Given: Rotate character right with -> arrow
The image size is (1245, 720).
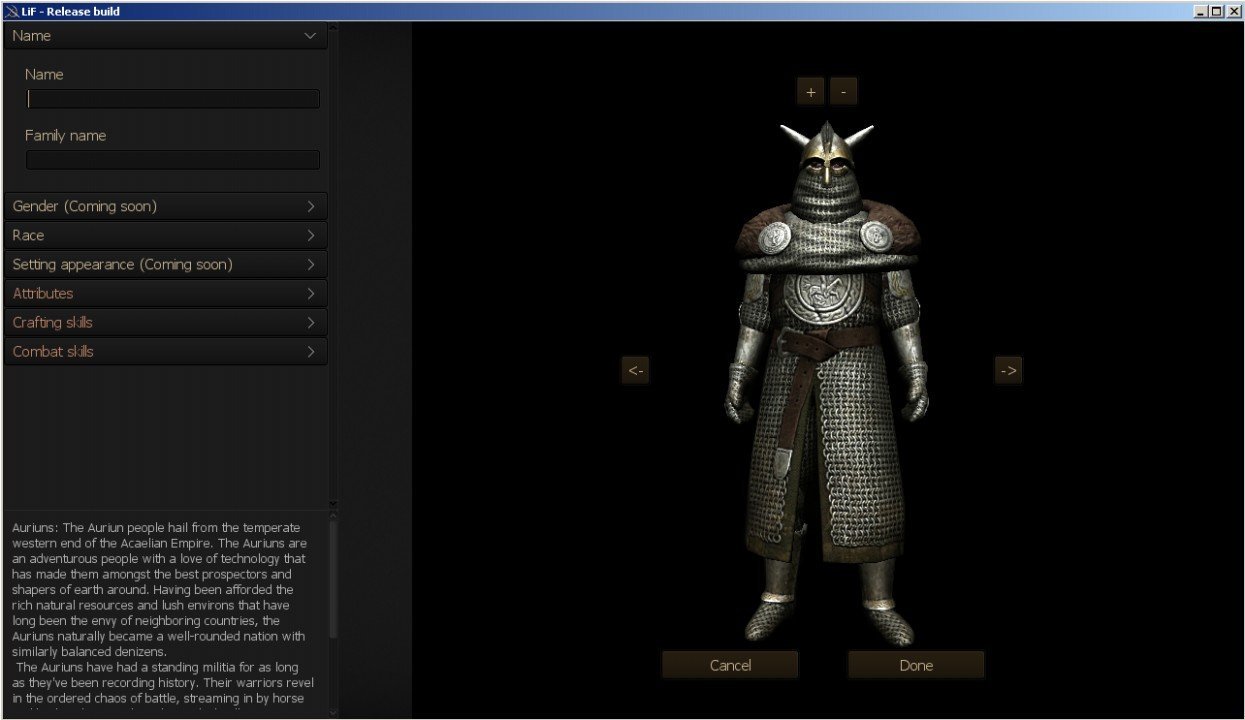Looking at the screenshot, I should [x=1008, y=371].
